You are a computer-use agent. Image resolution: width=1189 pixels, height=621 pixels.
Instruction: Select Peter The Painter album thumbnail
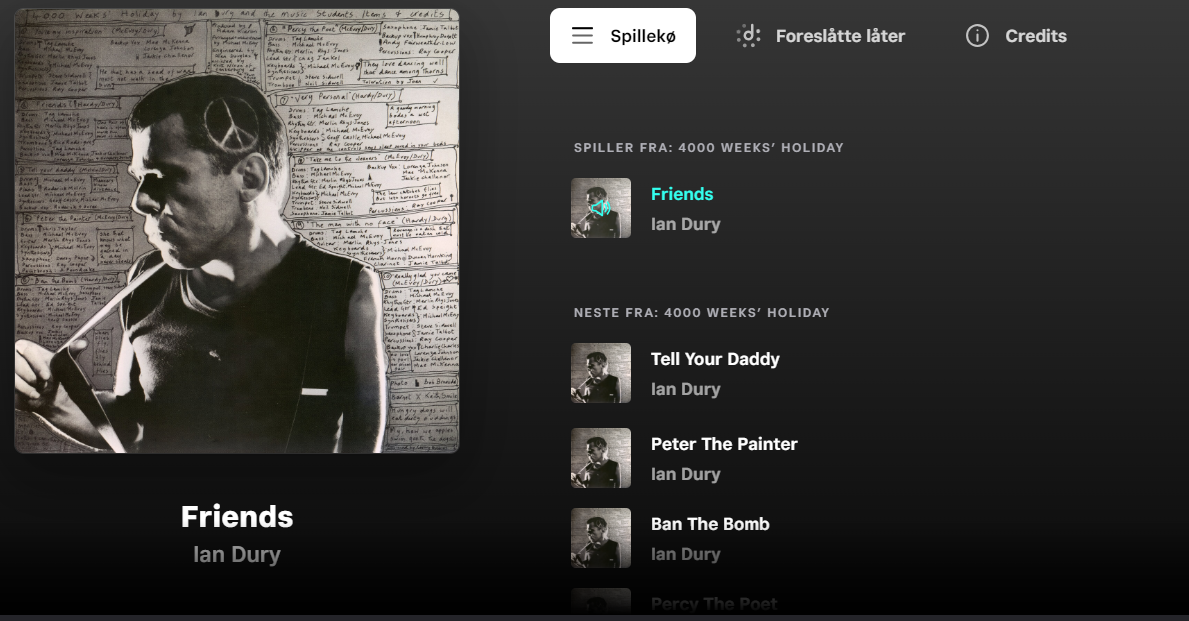pos(601,458)
